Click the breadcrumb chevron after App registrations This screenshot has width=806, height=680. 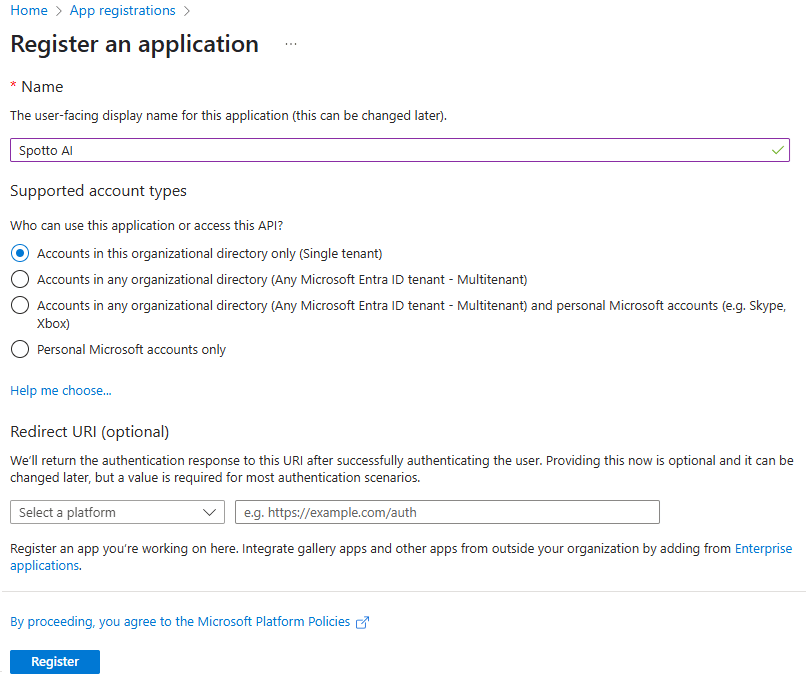point(187,11)
